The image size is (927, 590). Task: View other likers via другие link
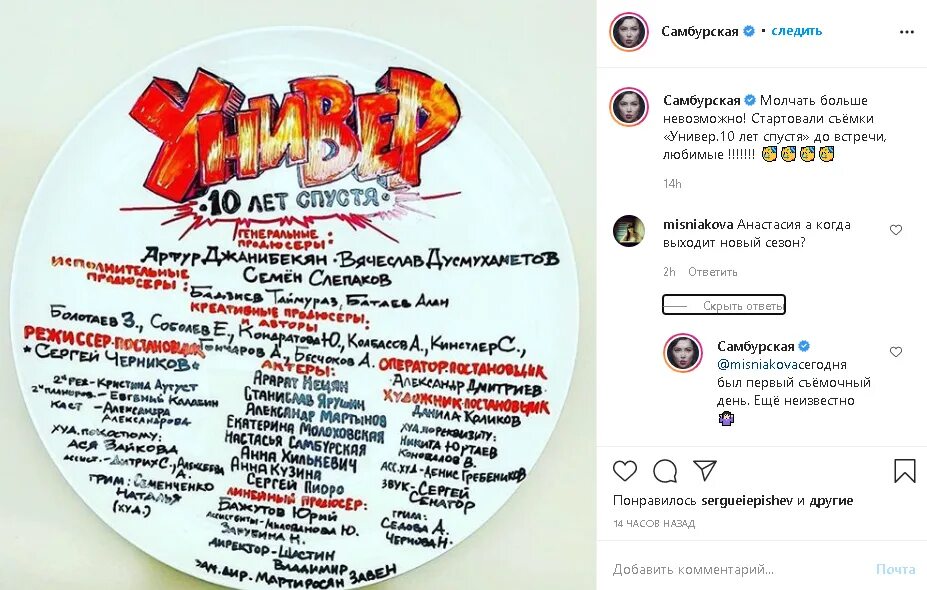point(831,500)
